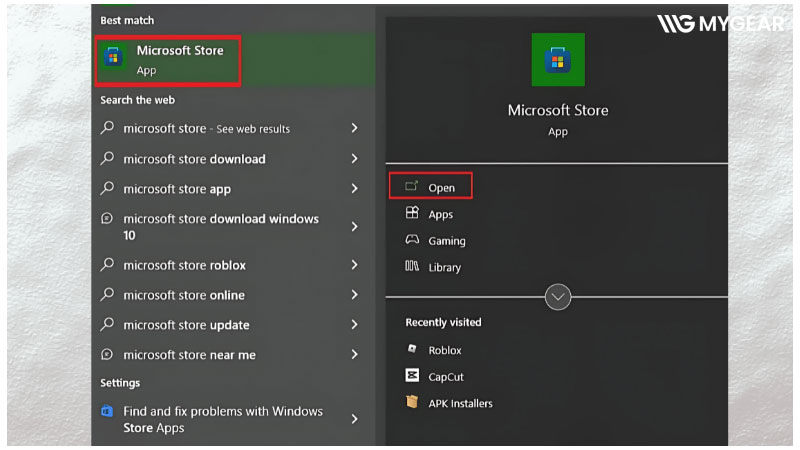Click the Library books icon
Image resolution: width=800 pixels, height=450 pixels.
point(412,266)
